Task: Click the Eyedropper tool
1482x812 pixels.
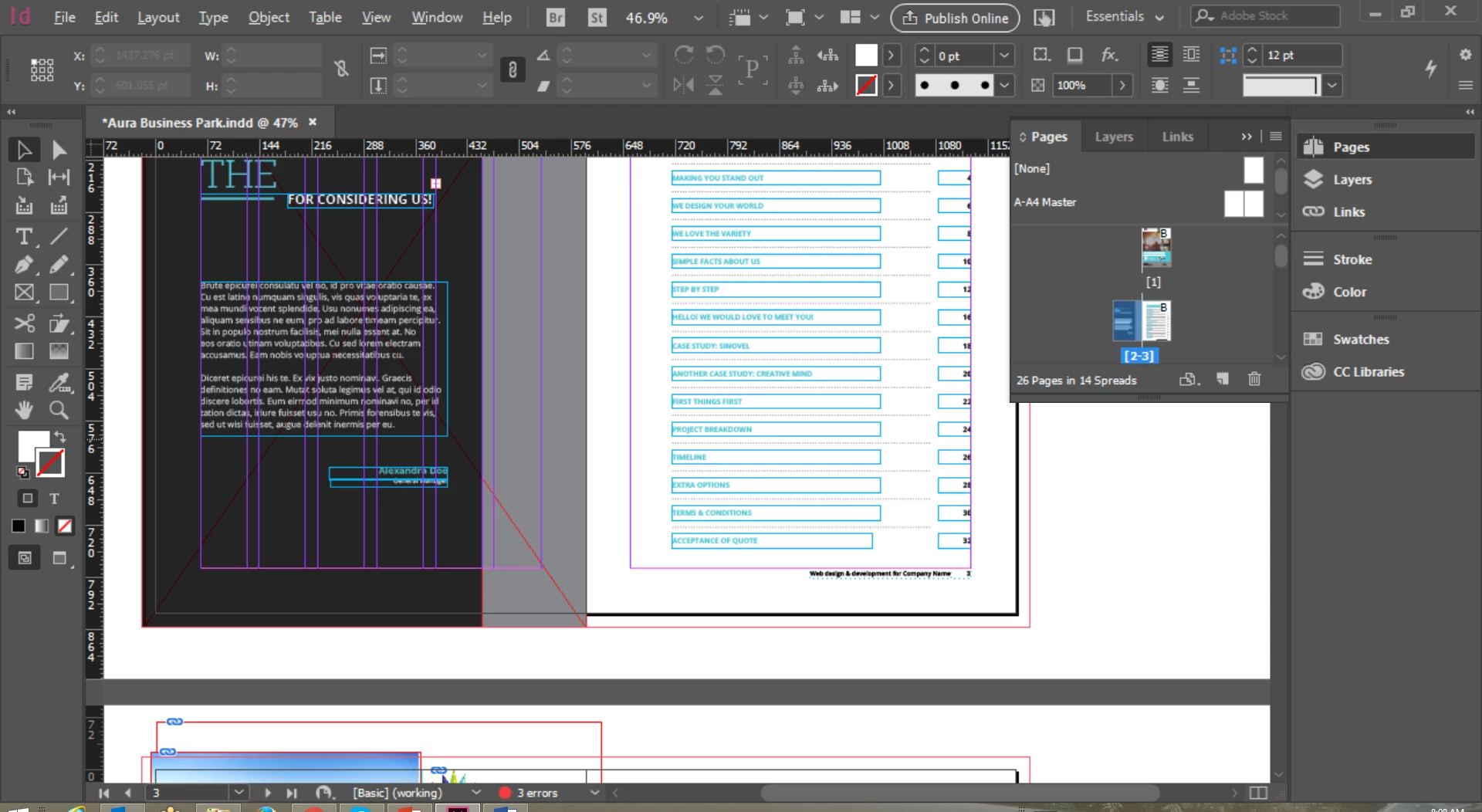Action: [x=59, y=382]
